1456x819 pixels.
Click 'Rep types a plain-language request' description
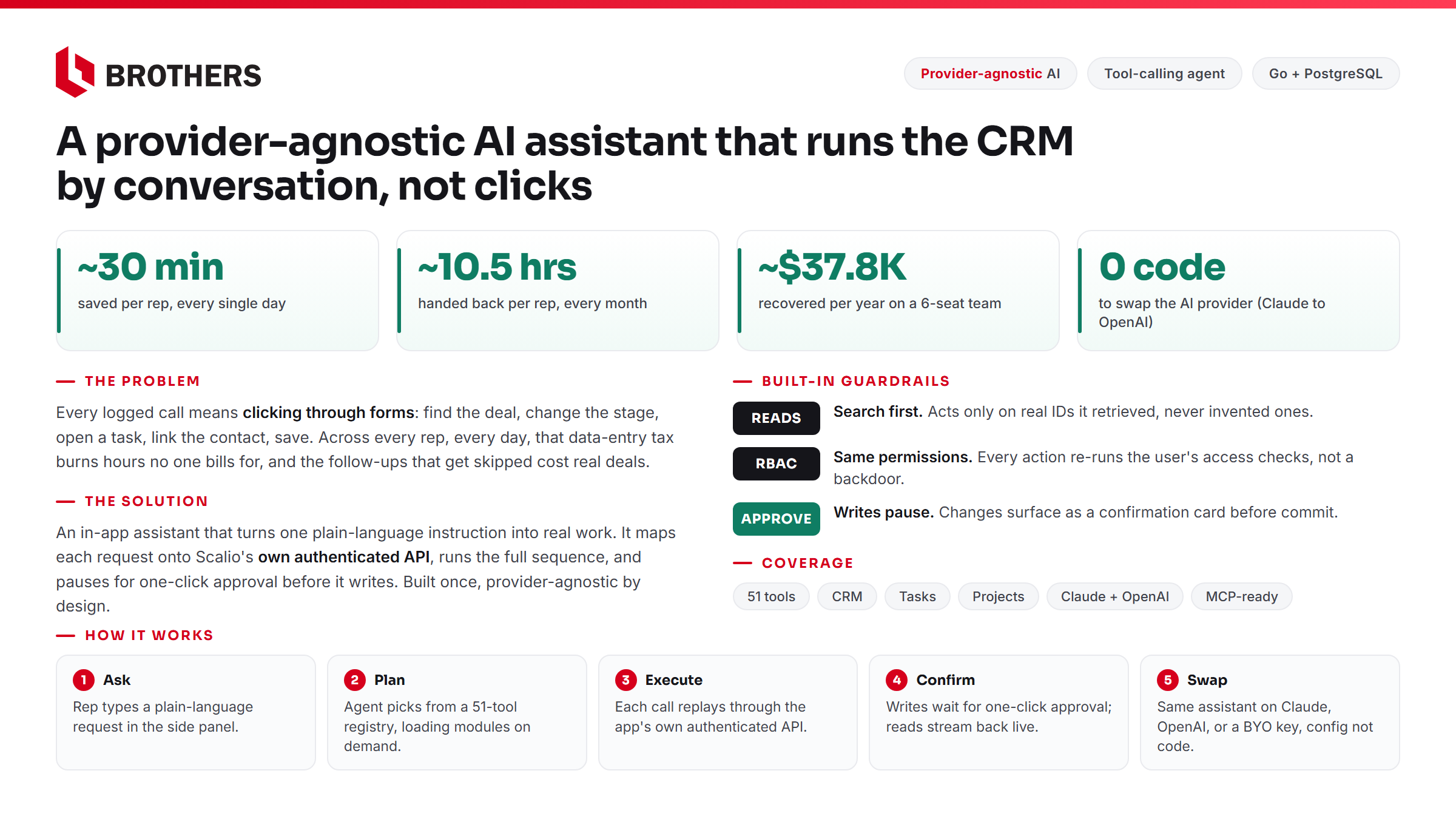(163, 717)
